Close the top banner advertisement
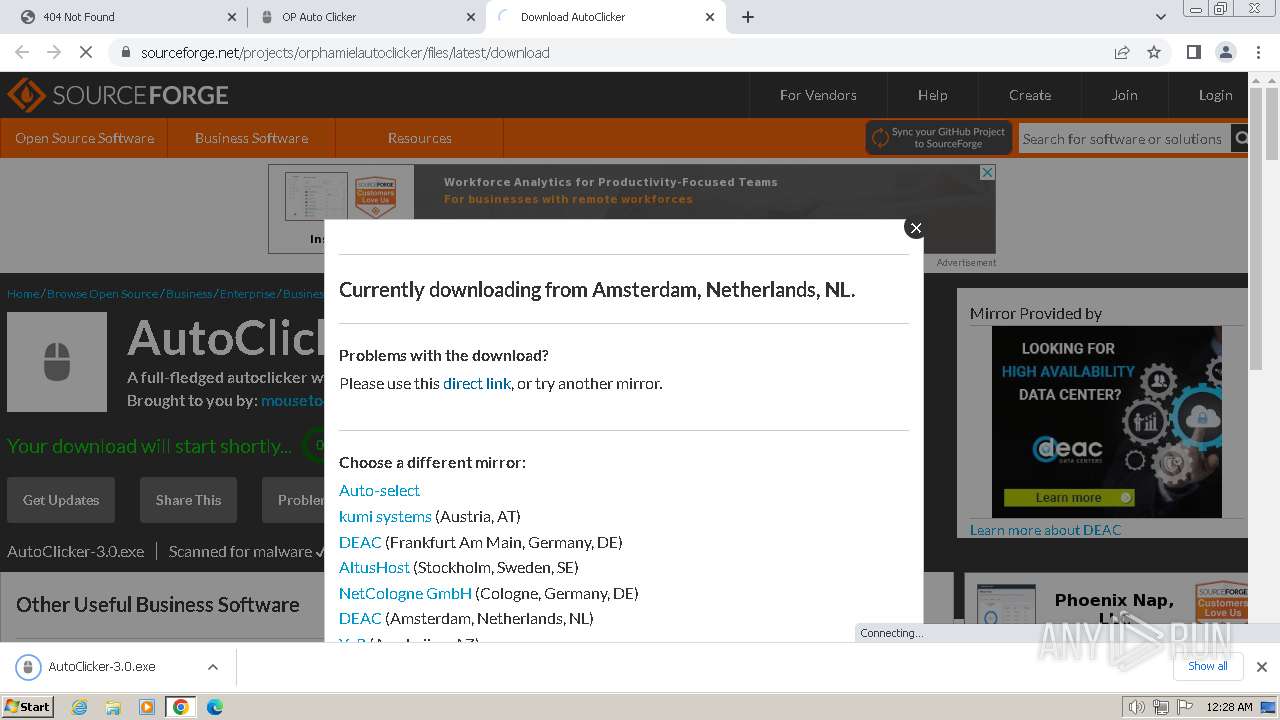The width and height of the screenshot is (1280, 720). click(x=987, y=172)
